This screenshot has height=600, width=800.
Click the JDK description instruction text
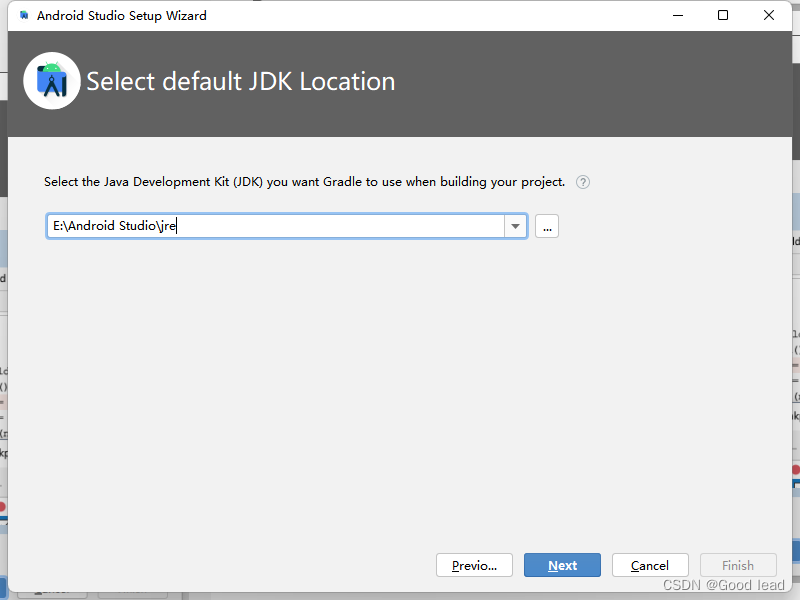[305, 182]
